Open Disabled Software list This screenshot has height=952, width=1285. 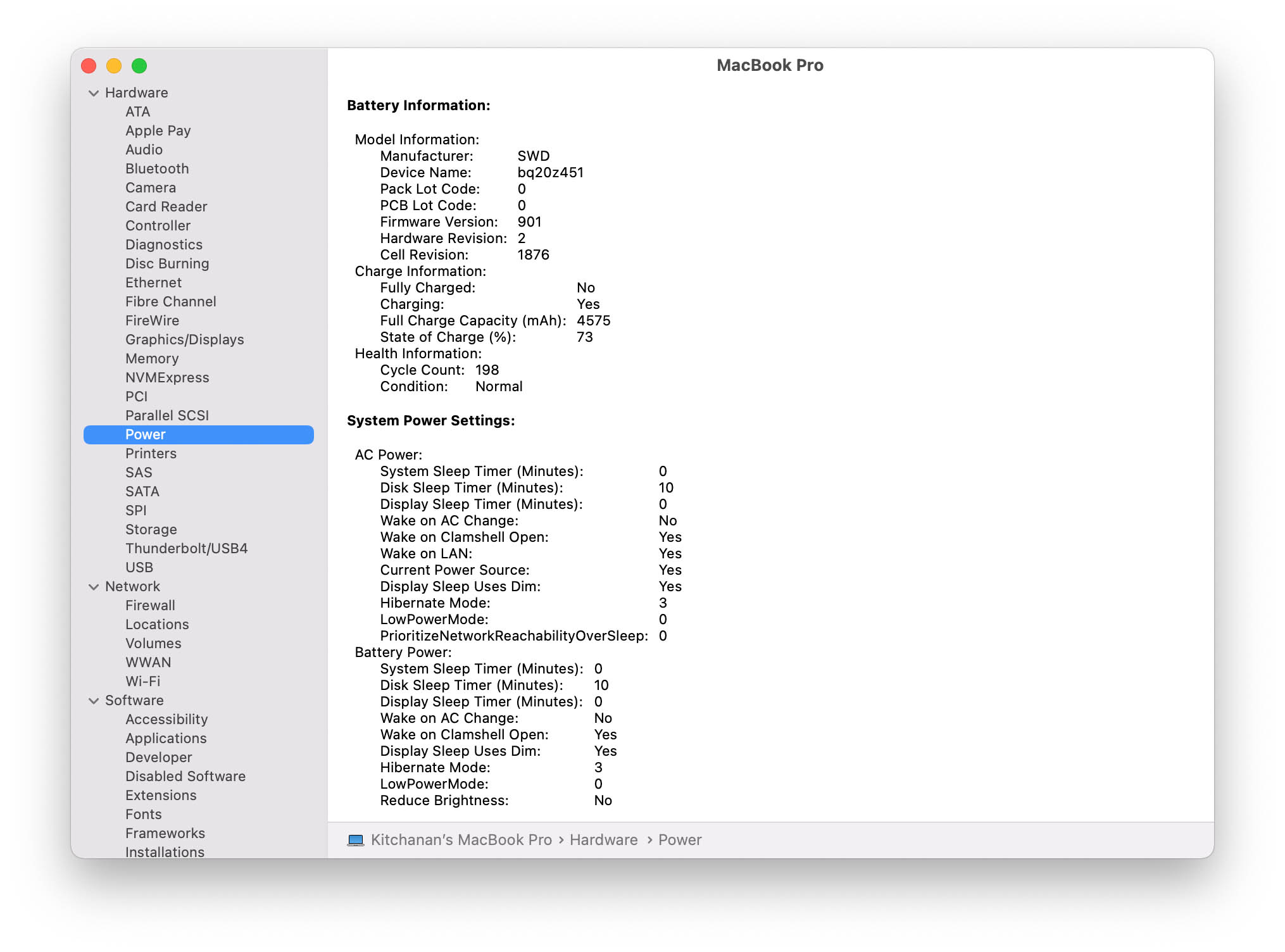(185, 777)
